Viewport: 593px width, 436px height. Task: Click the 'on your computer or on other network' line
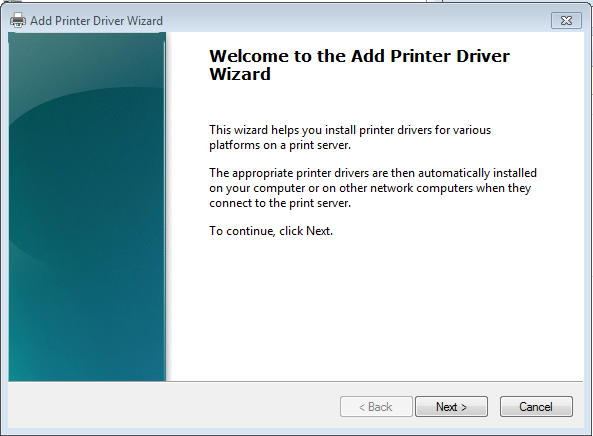[x=370, y=188]
